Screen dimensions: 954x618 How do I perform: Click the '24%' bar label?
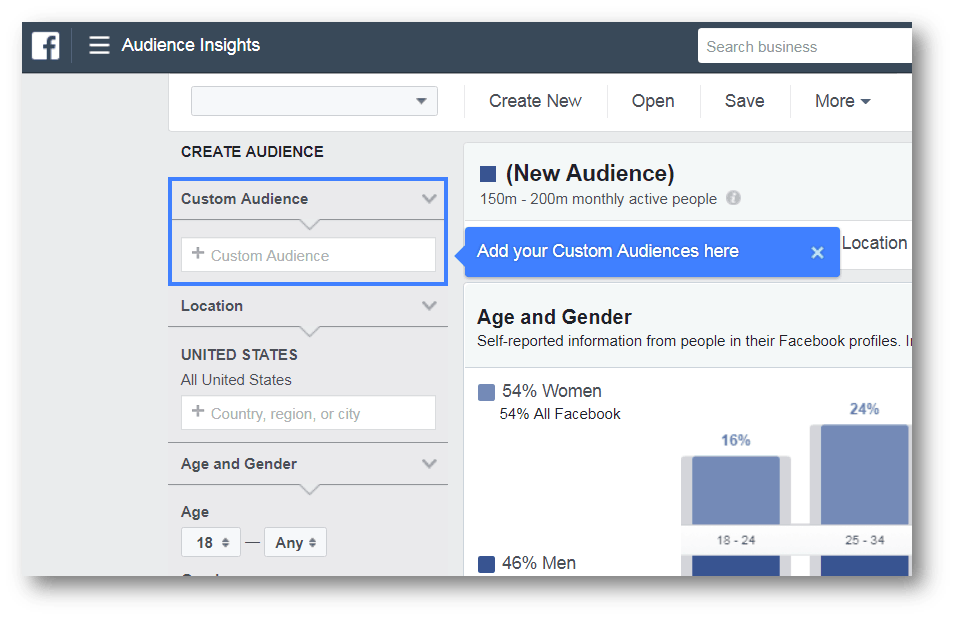864,409
